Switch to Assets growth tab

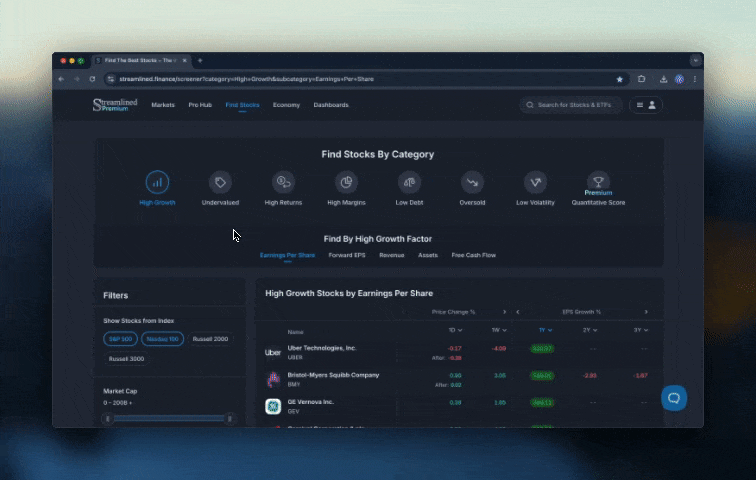coord(428,255)
